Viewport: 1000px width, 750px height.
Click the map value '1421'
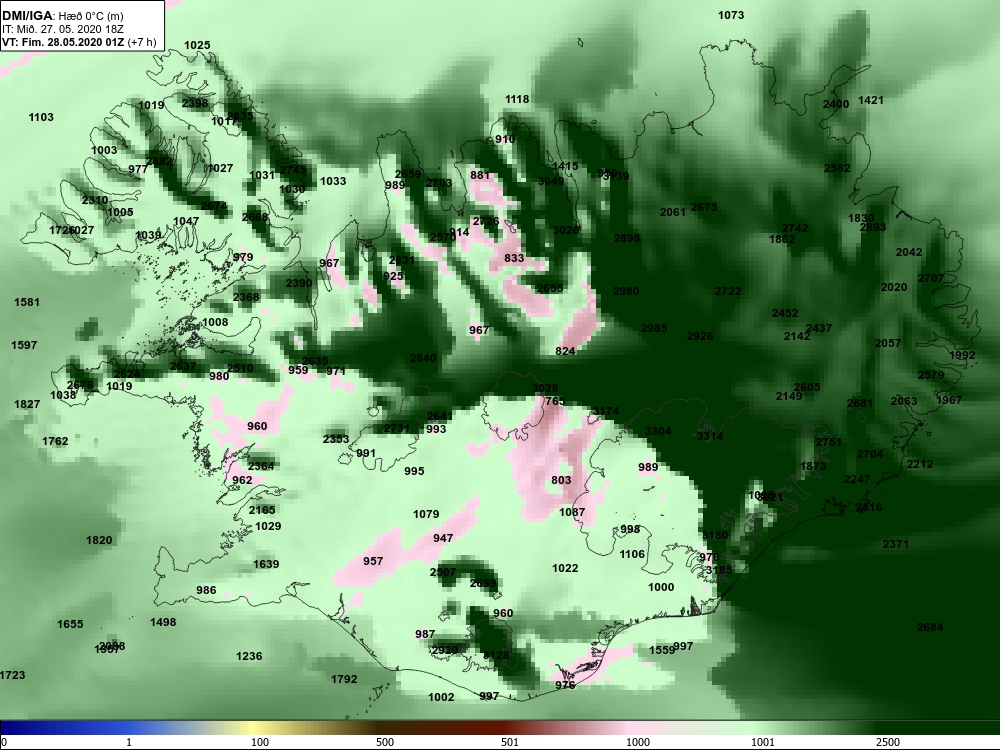coord(871,100)
